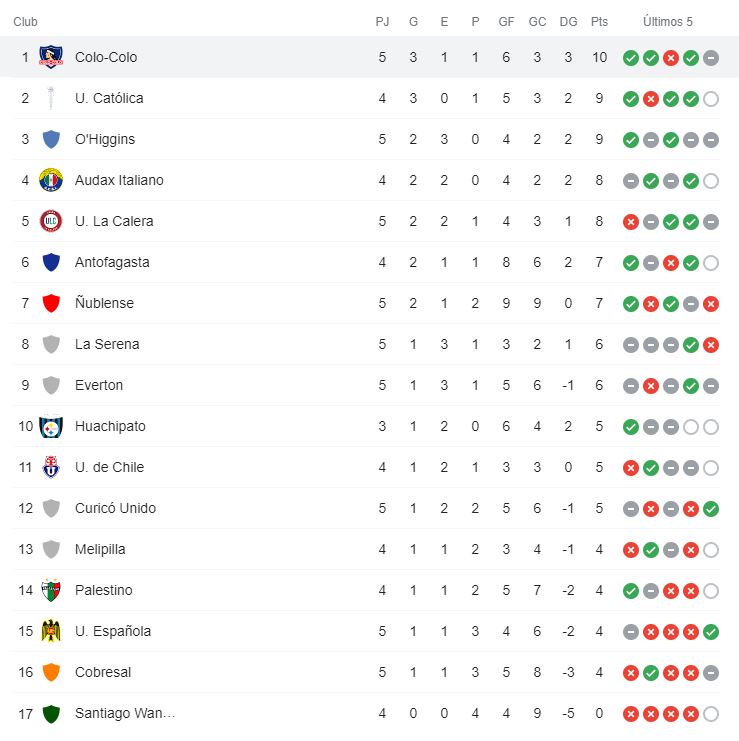Screen dimensions: 739x741
Task: Click the Pts column header
Action: tap(599, 22)
